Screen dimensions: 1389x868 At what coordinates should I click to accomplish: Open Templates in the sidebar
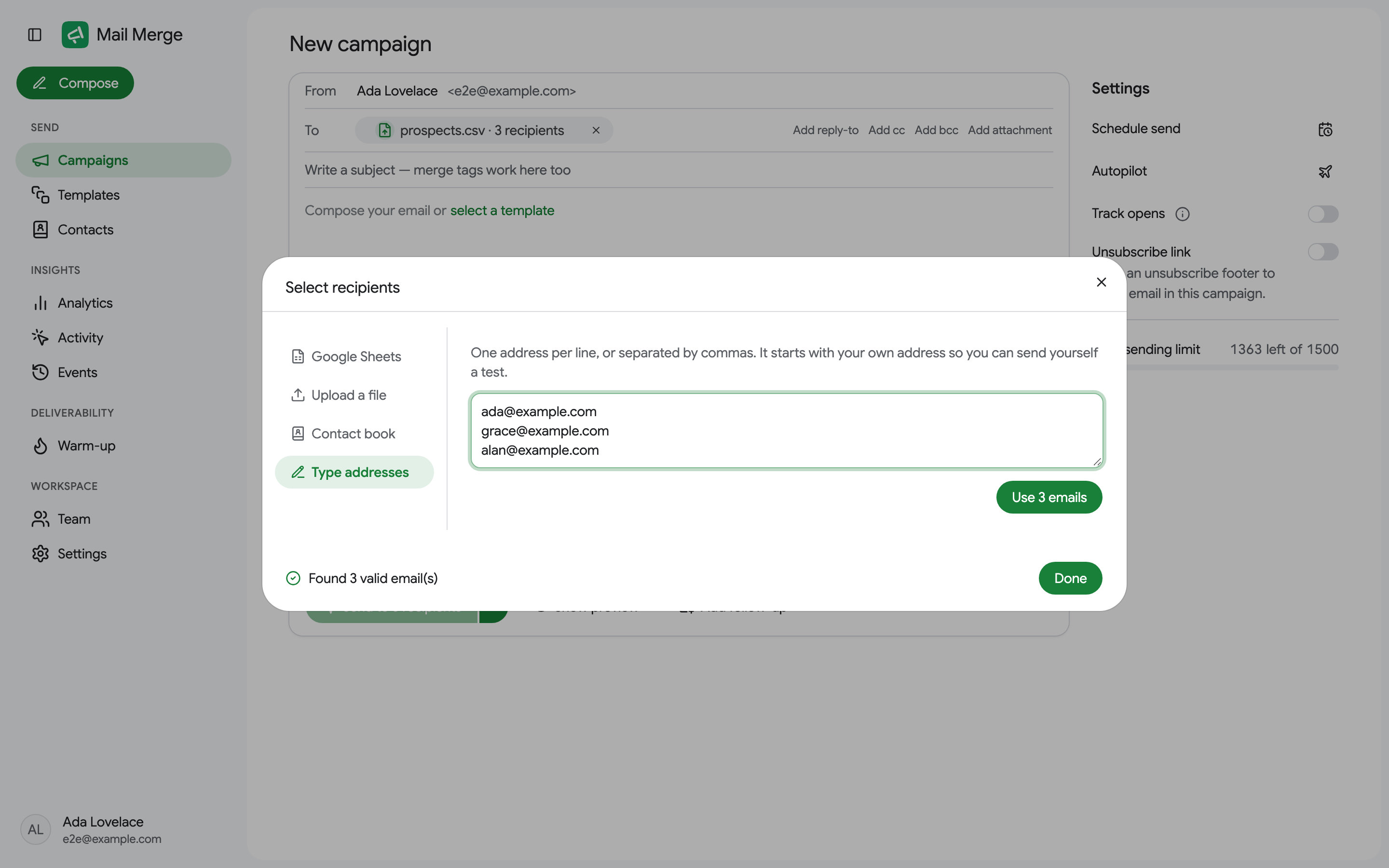click(123, 195)
